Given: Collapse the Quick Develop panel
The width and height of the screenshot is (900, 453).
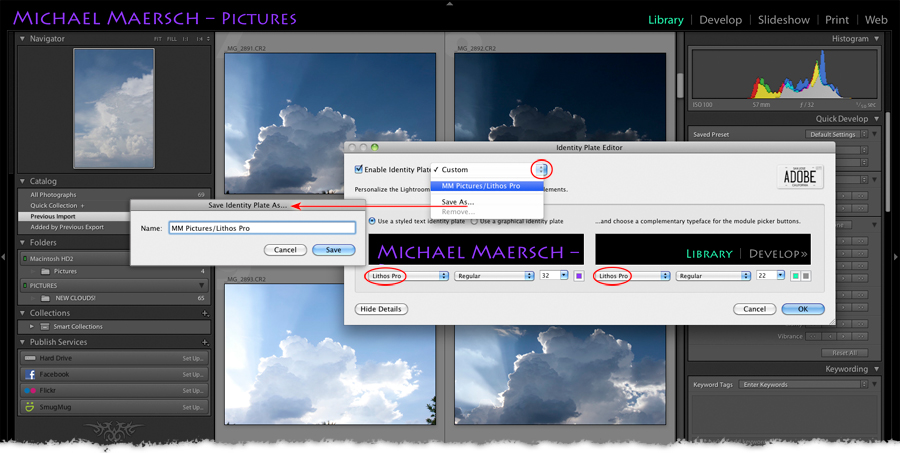Looking at the screenshot, I should point(876,119).
